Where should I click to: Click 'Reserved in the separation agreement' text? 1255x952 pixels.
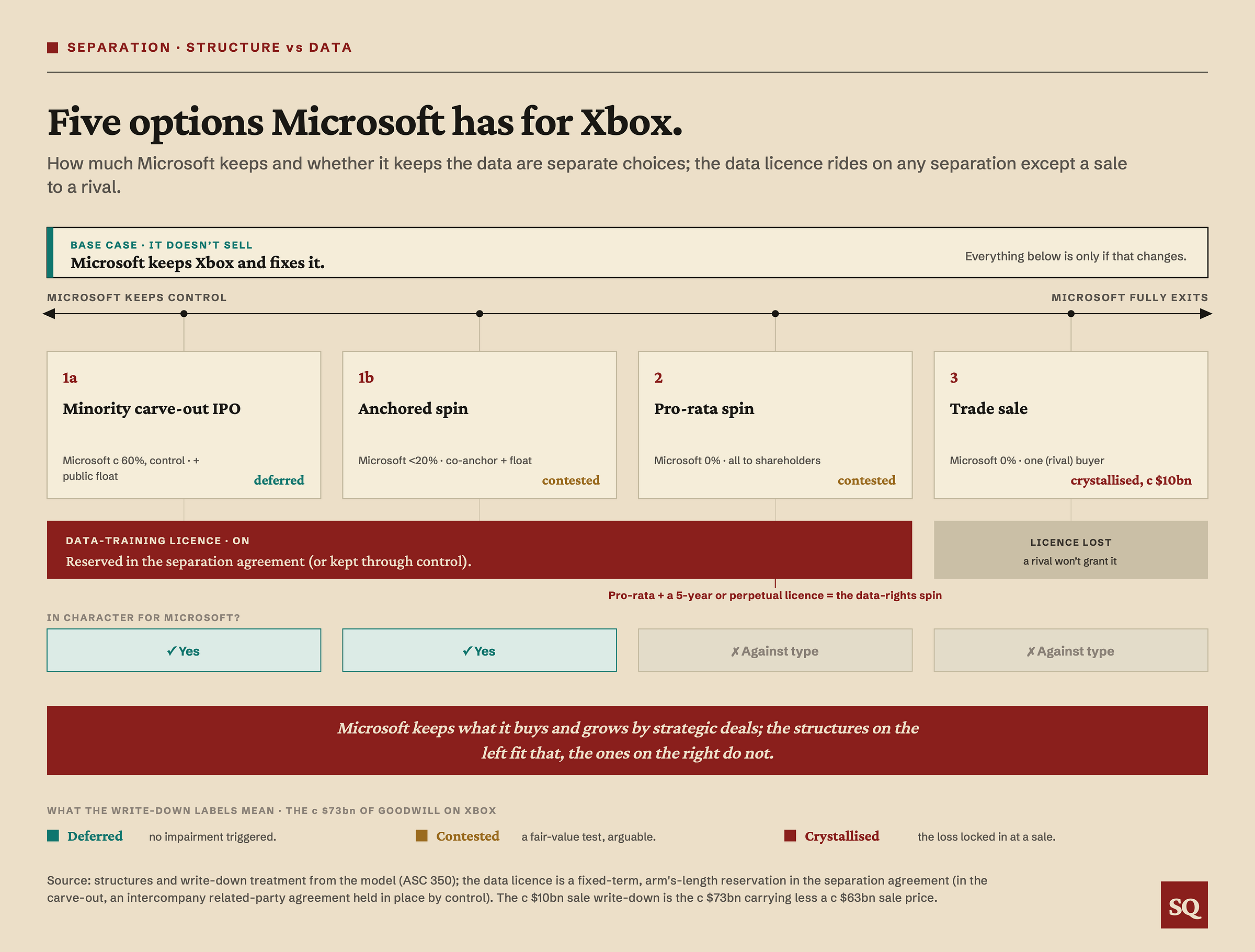coord(268,561)
